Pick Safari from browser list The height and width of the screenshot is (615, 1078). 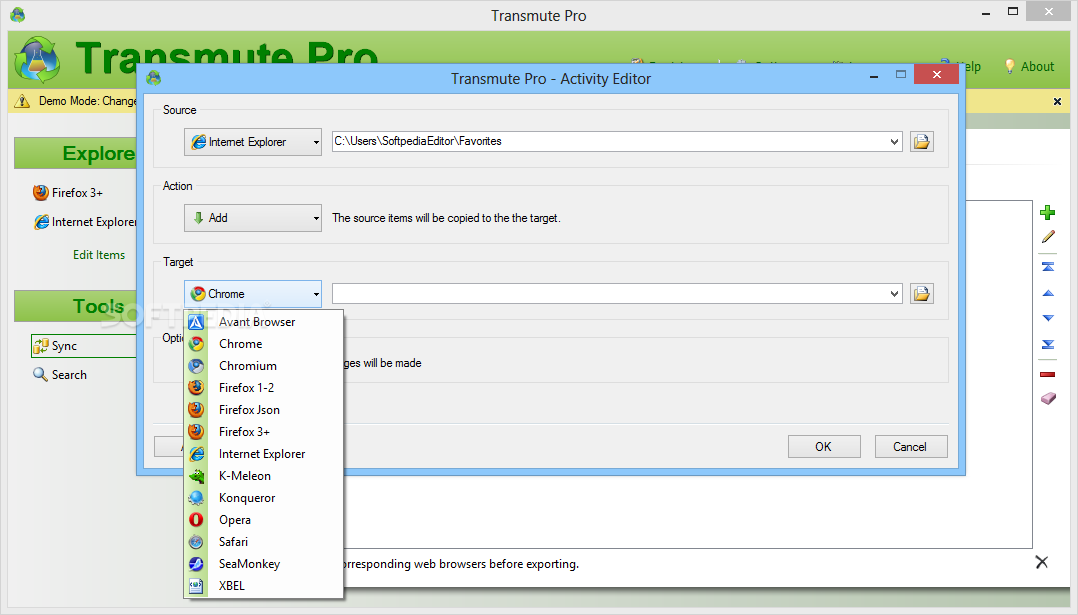pyautogui.click(x=263, y=541)
